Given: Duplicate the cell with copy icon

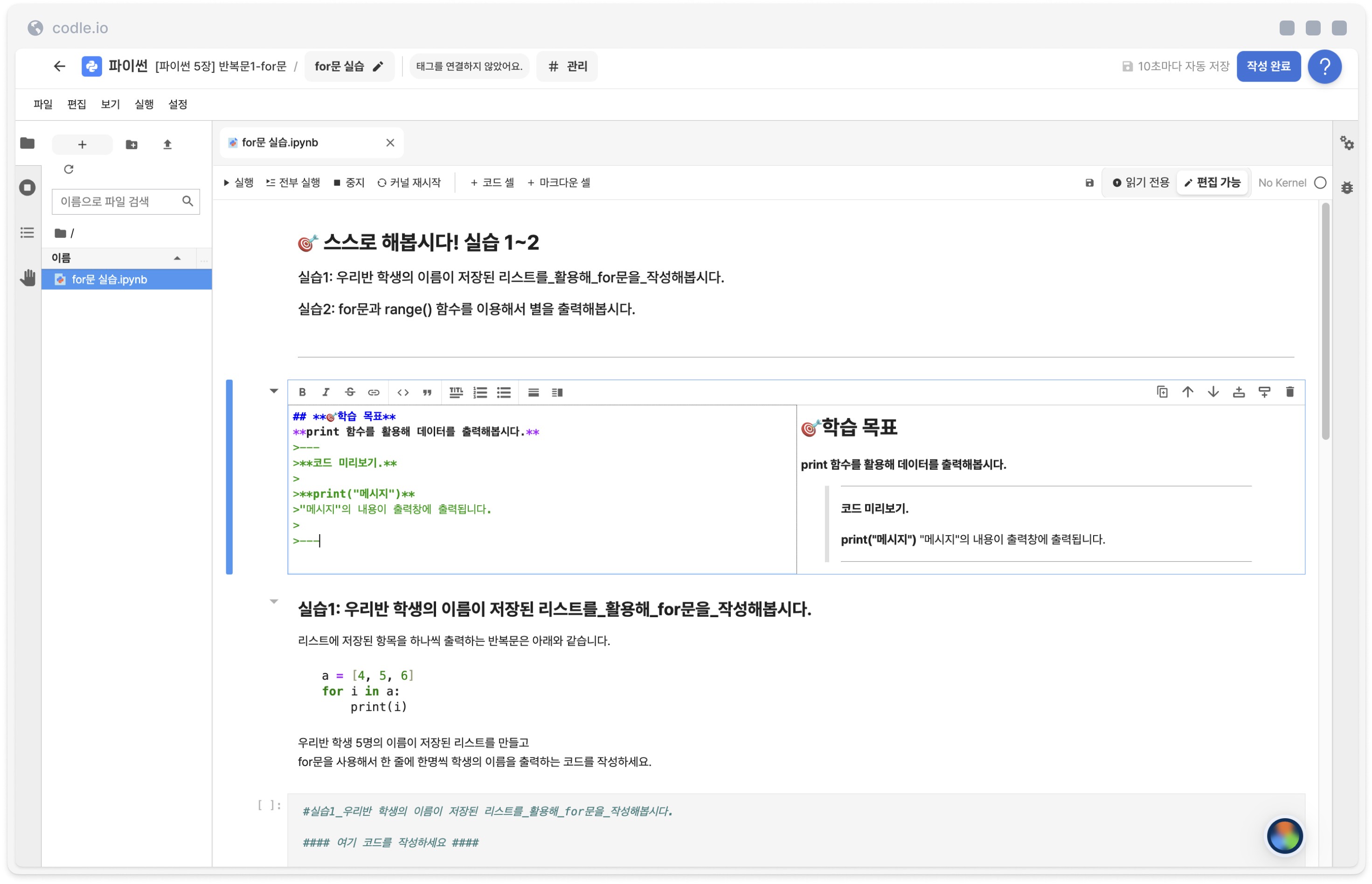Looking at the screenshot, I should pyautogui.click(x=1161, y=391).
